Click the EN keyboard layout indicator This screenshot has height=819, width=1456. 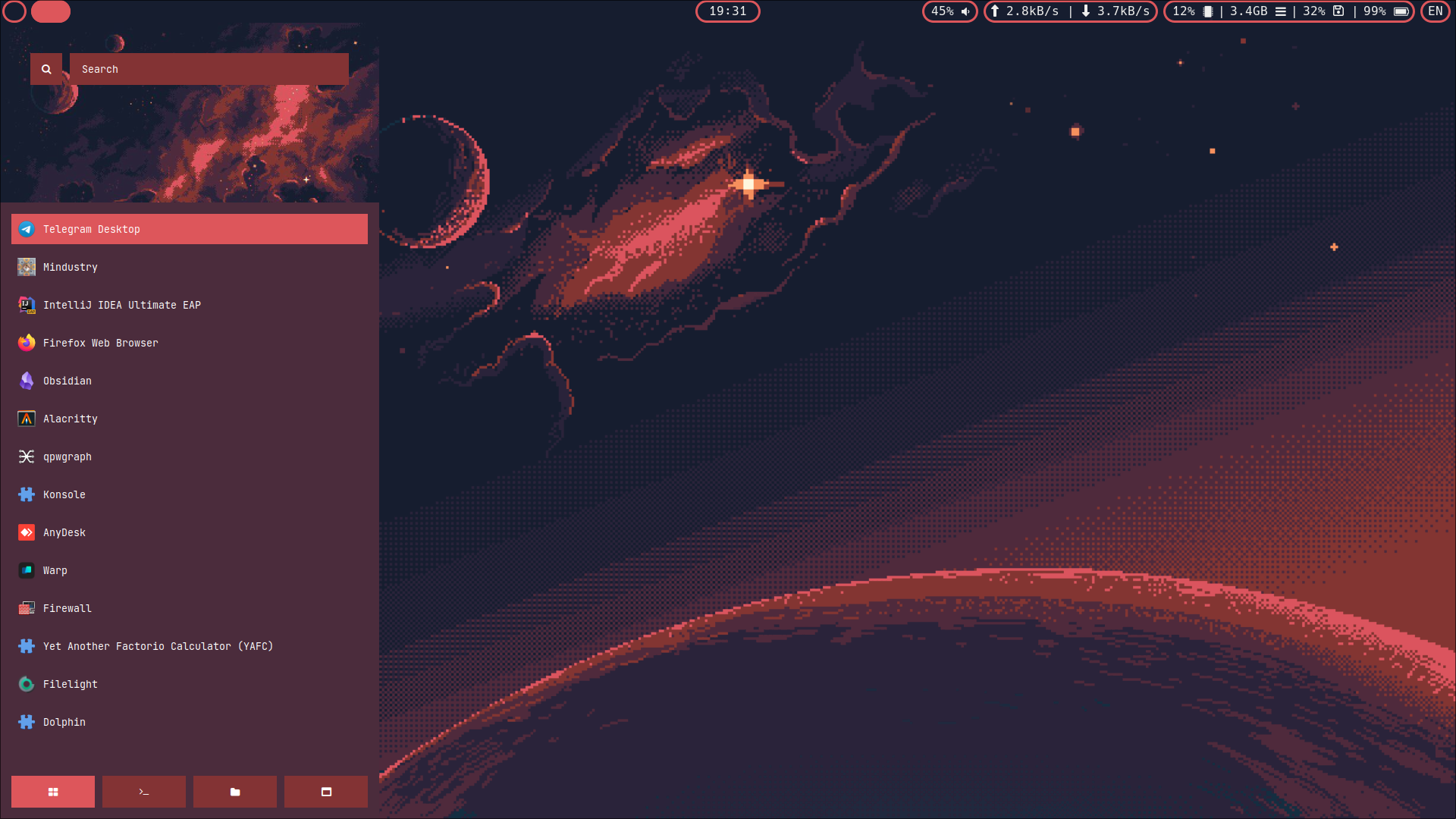point(1436,11)
